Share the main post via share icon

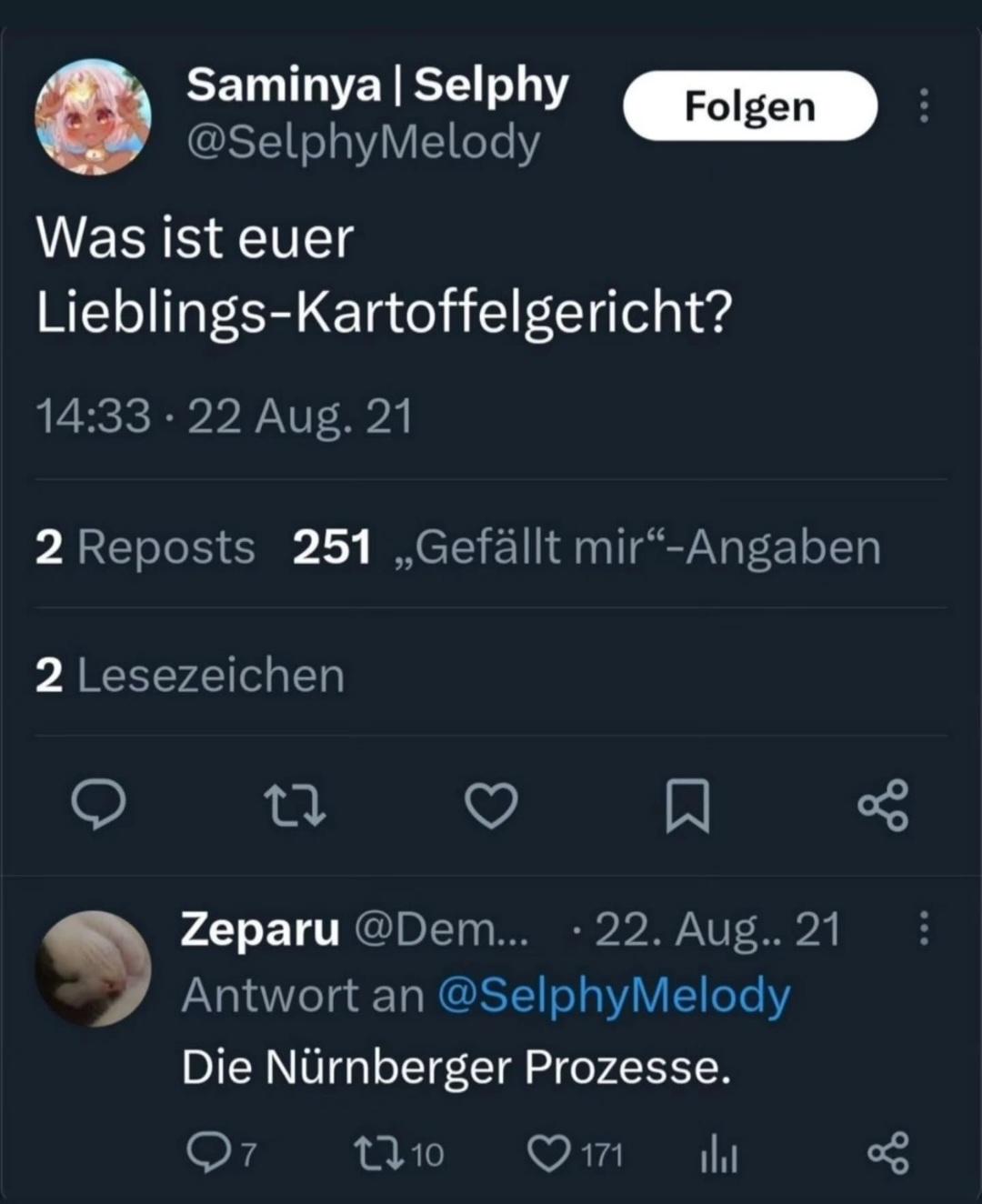click(x=883, y=806)
